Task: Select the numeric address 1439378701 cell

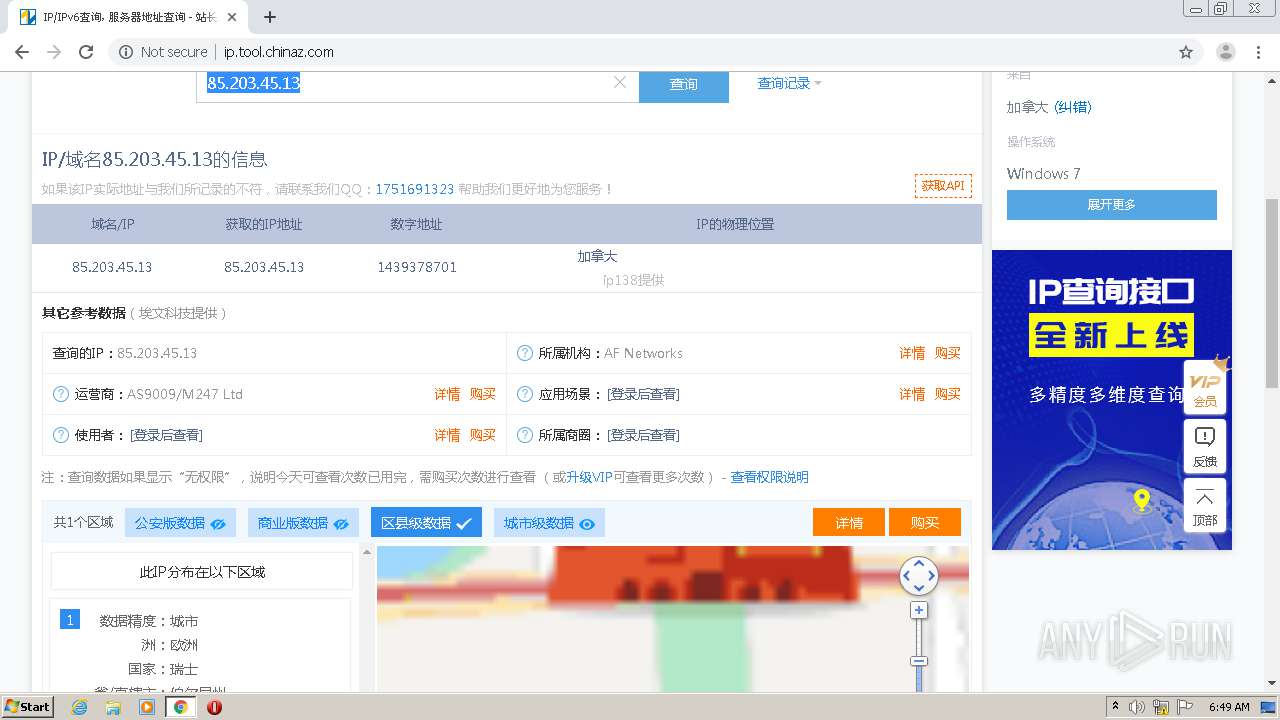Action: [x=417, y=267]
